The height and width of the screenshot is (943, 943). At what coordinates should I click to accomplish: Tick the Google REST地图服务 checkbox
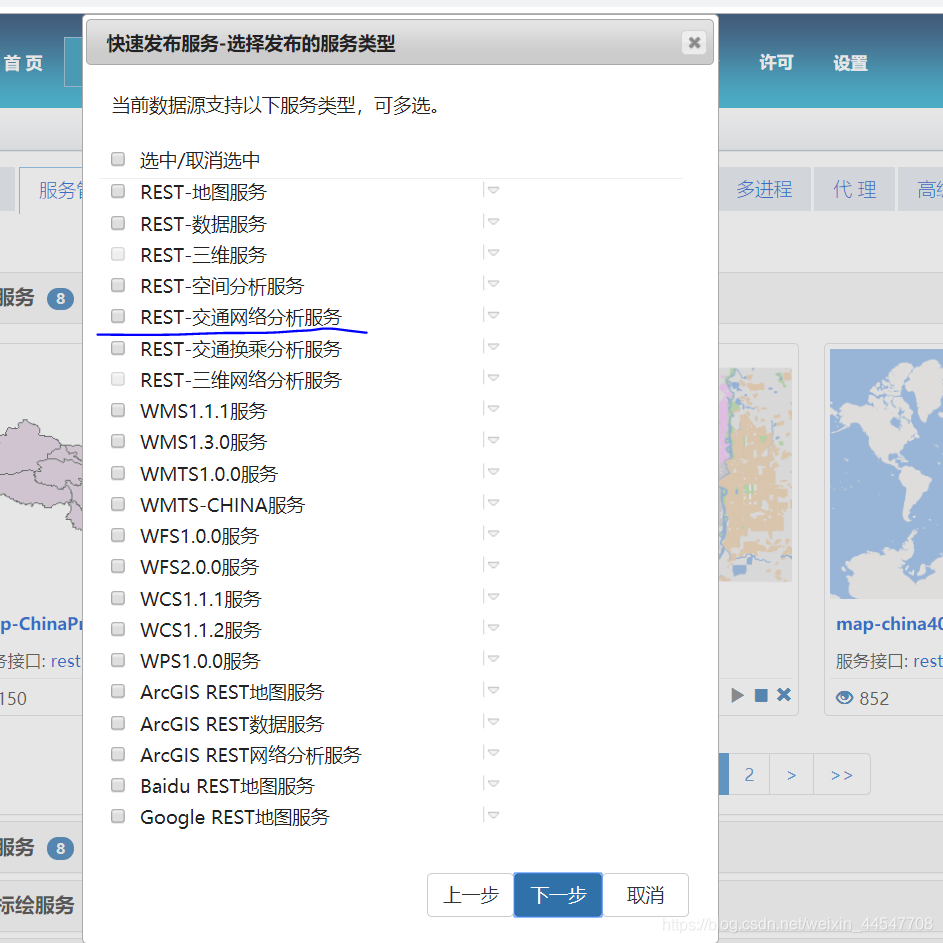click(x=118, y=816)
